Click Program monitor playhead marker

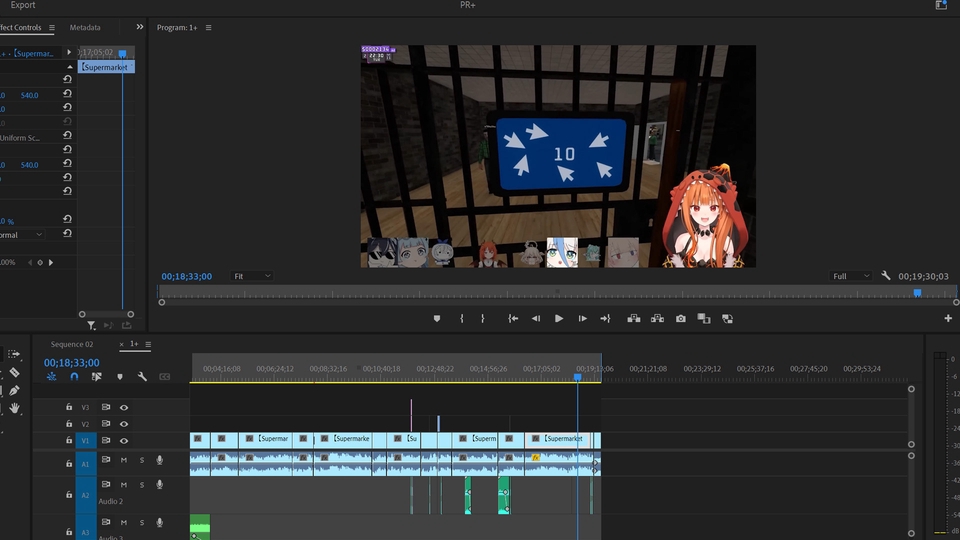(917, 293)
